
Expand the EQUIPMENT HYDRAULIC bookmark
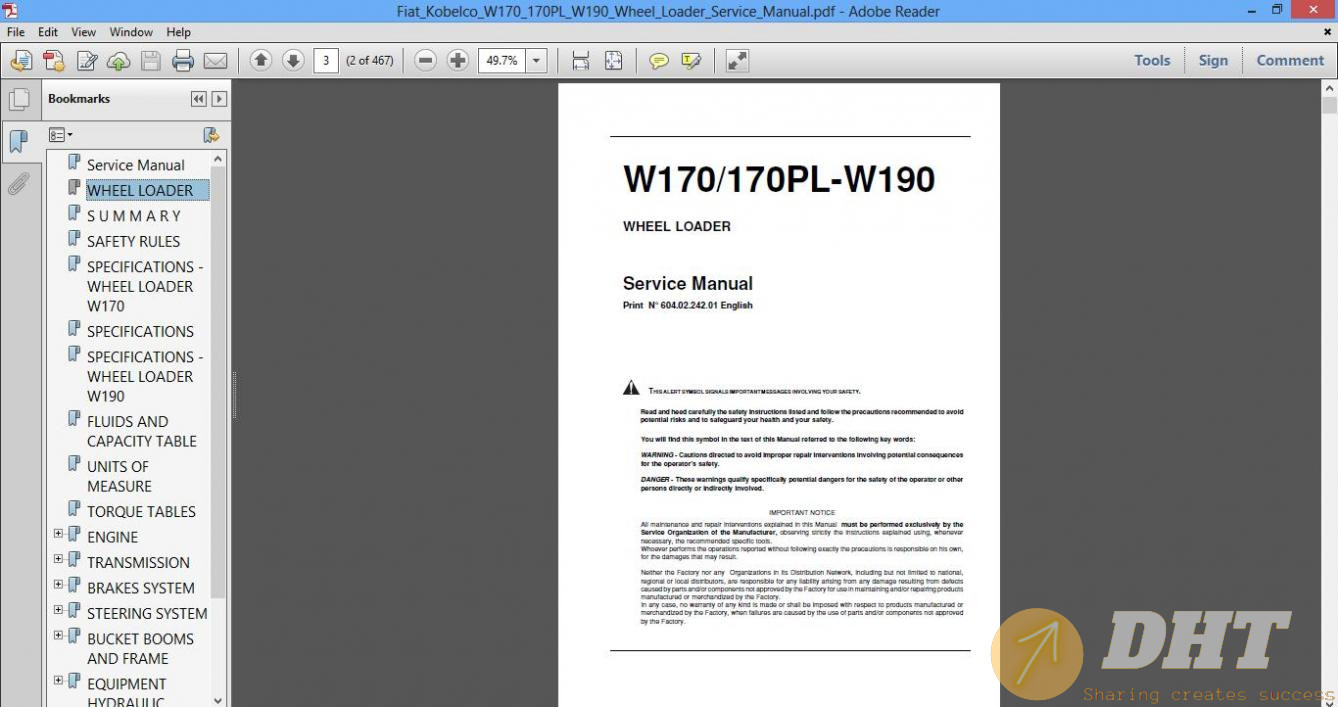pyautogui.click(x=58, y=681)
